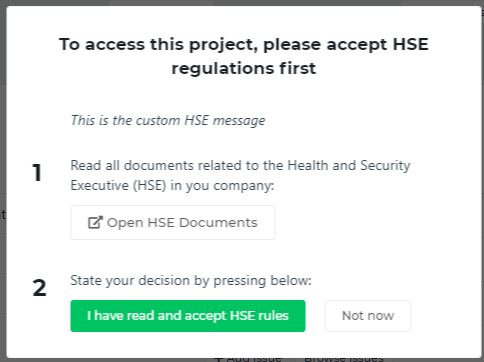
Task: Click the word 'HSE' in the heading's first line
Action: point(410,44)
